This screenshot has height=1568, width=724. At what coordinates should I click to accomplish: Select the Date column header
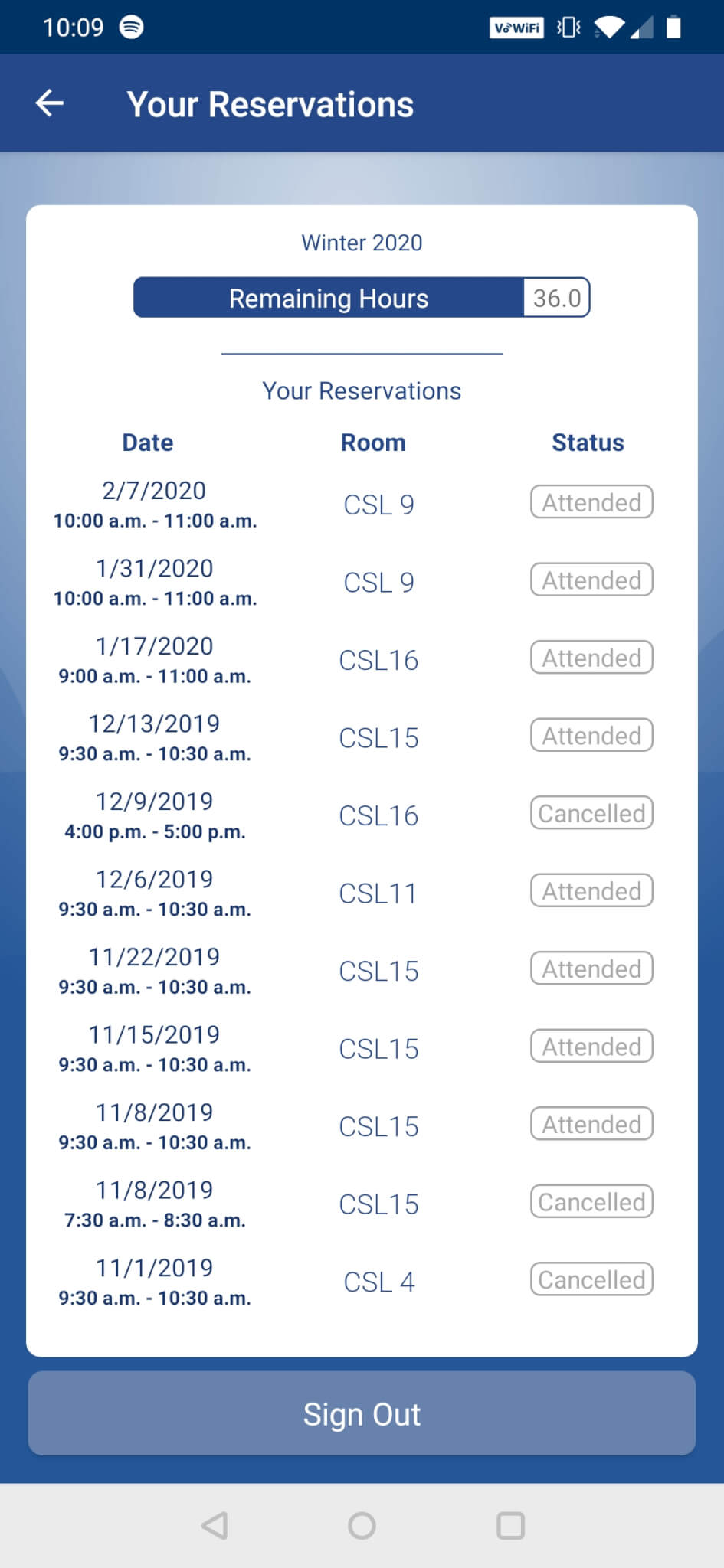[148, 443]
